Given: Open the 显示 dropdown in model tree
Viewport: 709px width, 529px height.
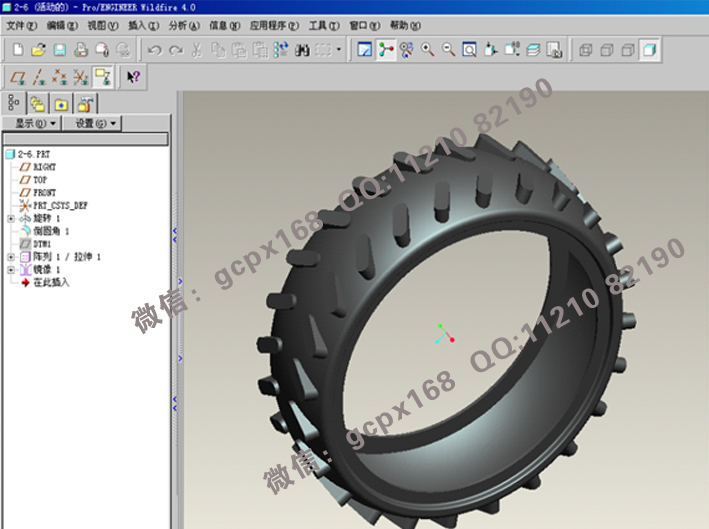Looking at the screenshot, I should coord(33,123).
